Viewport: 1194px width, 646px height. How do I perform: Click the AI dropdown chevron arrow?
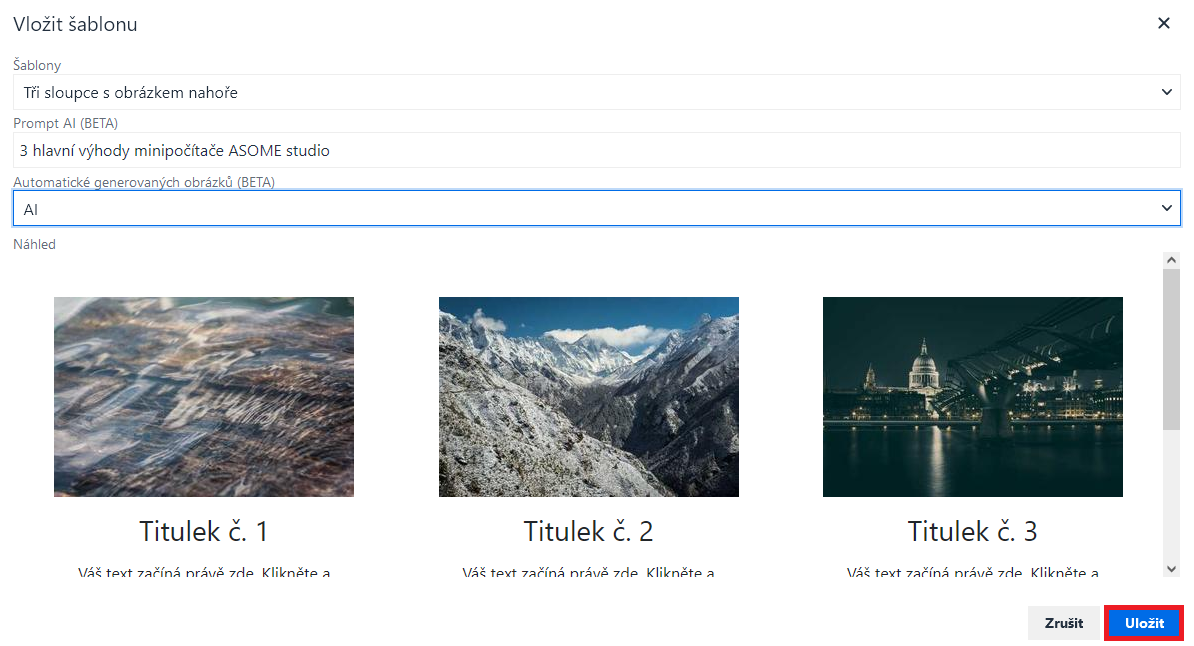[1166, 208]
